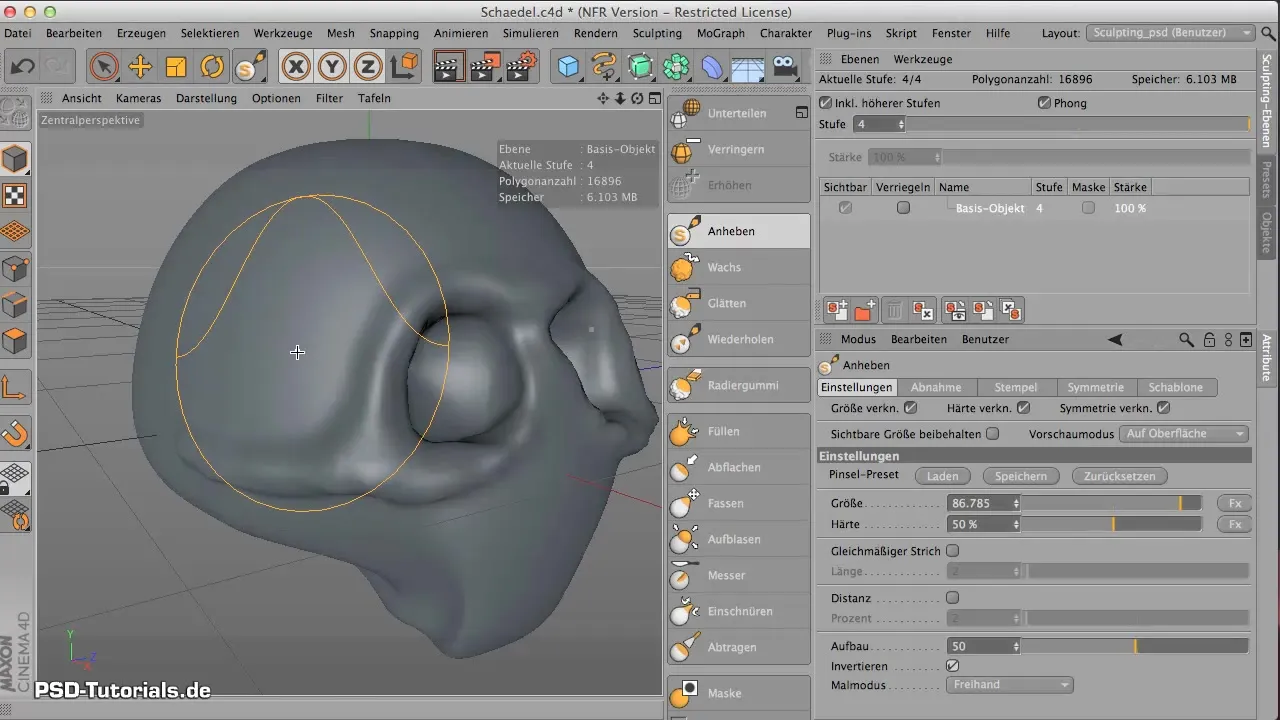This screenshot has height=720, width=1280.
Task: Toggle the Phong checkbox
Action: pos(1044,103)
